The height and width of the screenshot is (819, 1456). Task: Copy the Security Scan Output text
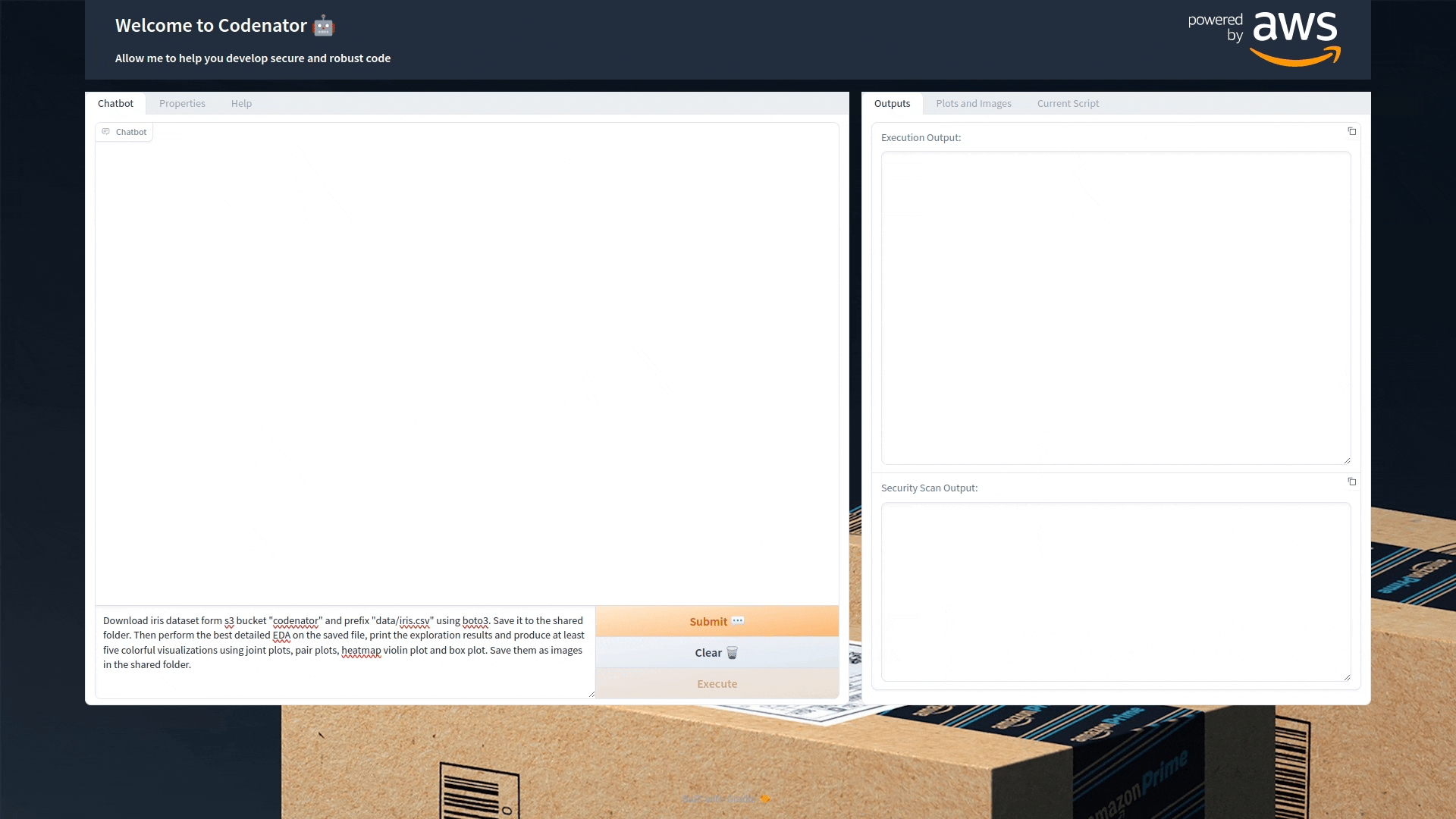point(1351,482)
